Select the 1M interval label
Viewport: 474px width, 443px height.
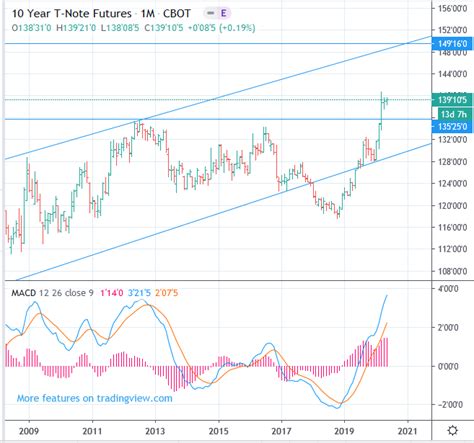(147, 14)
